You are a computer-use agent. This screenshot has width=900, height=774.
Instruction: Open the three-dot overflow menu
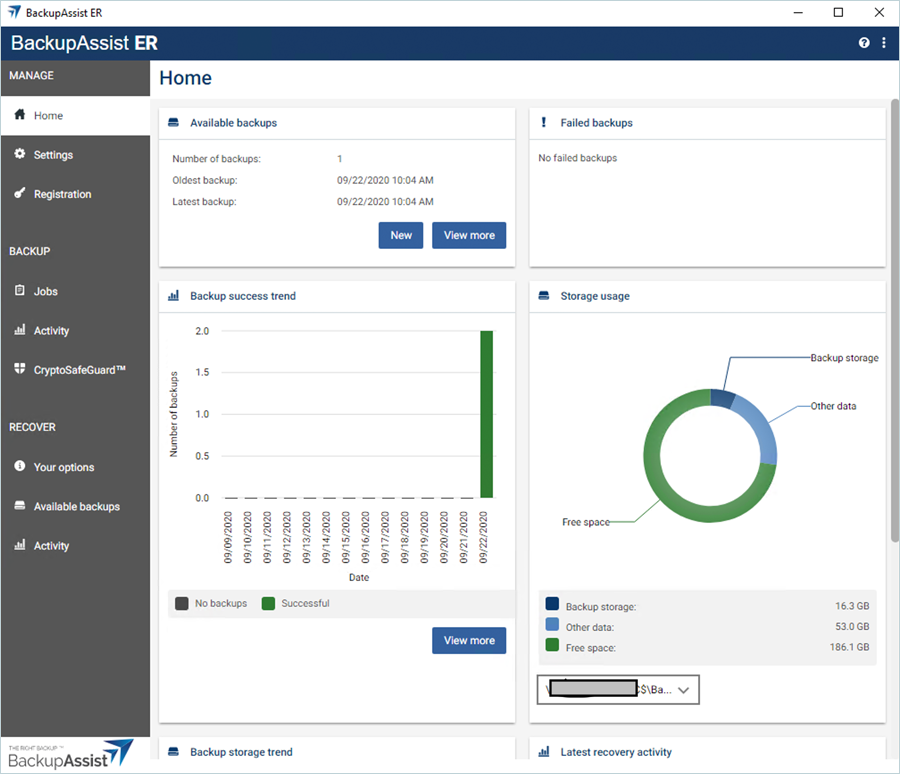coord(884,43)
